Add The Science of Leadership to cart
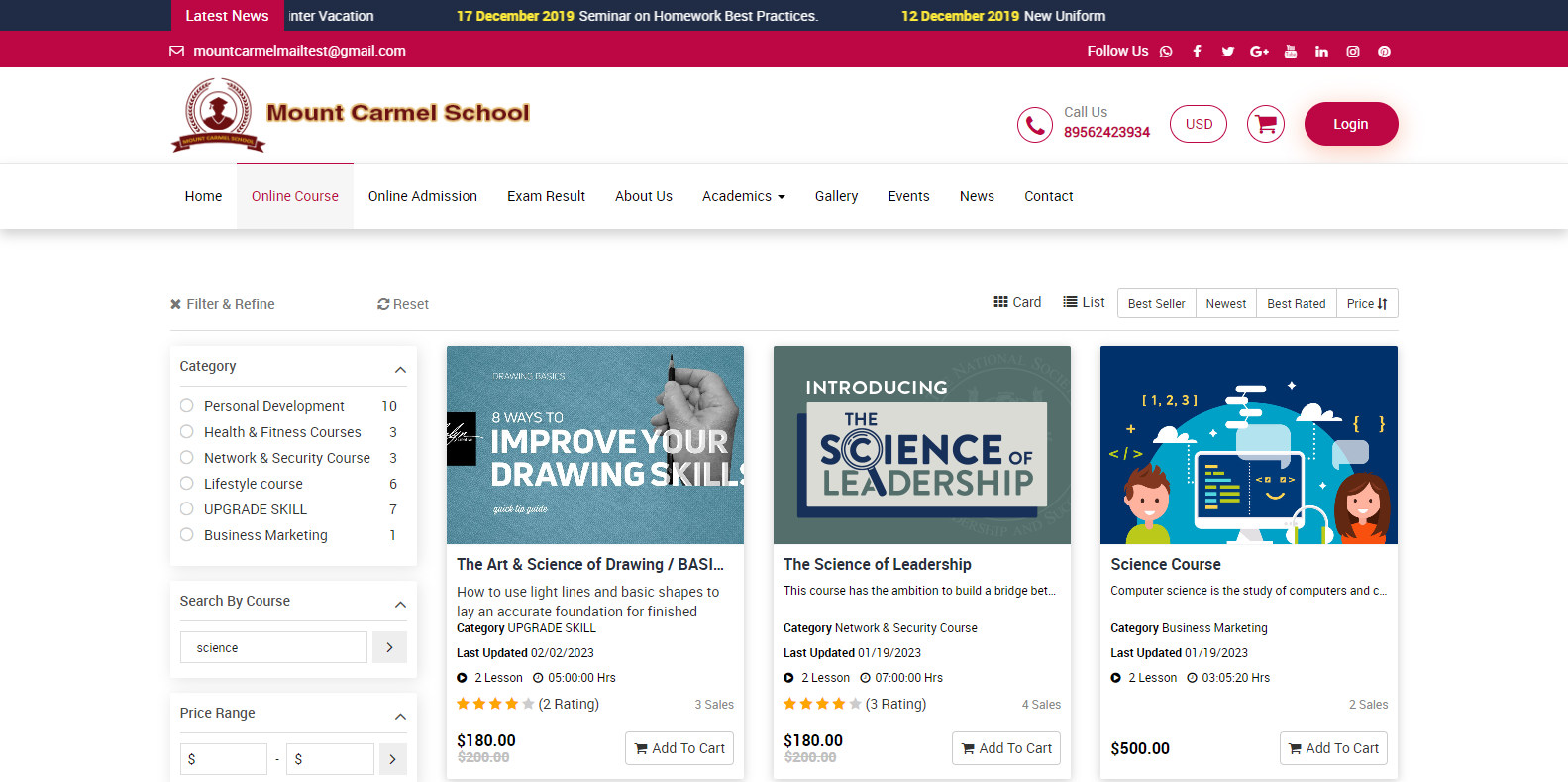The height and width of the screenshot is (782, 1568). 1005,748
